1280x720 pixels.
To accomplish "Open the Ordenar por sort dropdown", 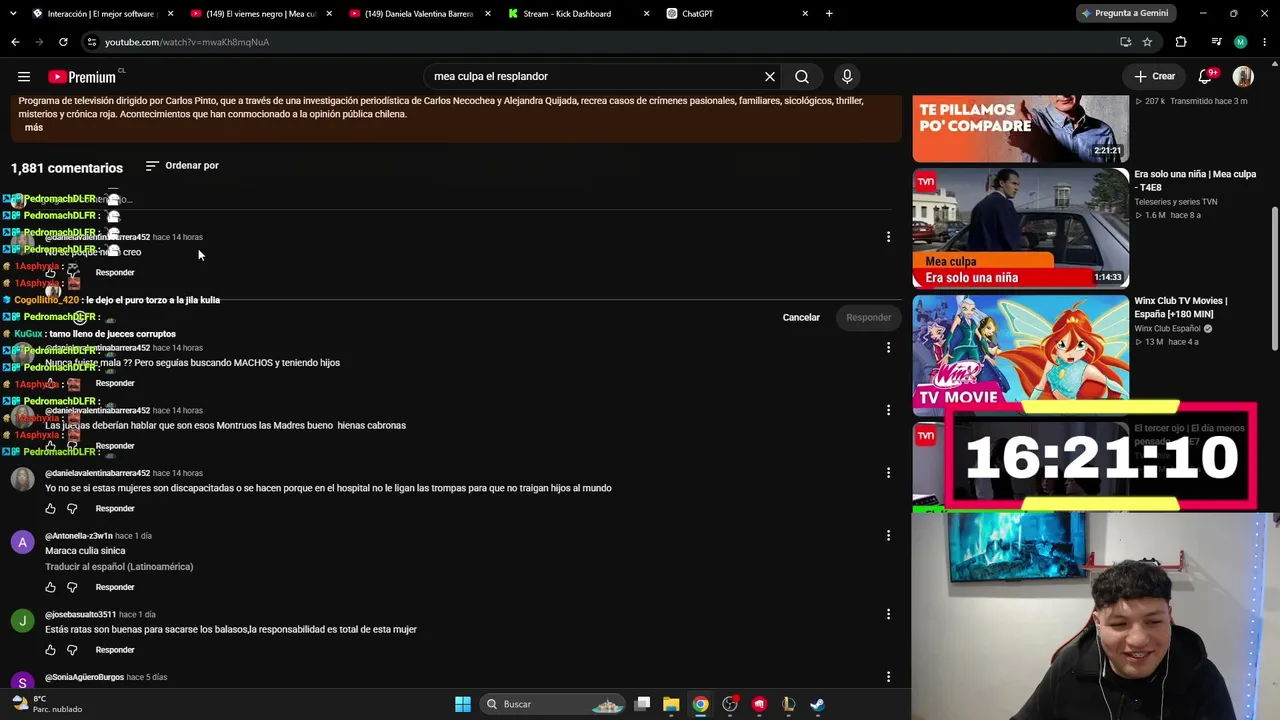I will tap(182, 166).
